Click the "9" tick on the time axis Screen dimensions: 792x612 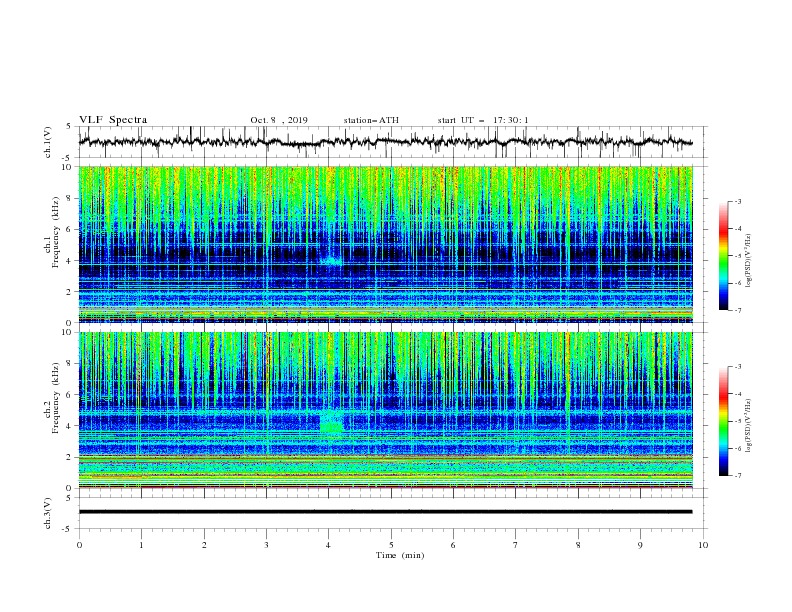[x=640, y=545]
